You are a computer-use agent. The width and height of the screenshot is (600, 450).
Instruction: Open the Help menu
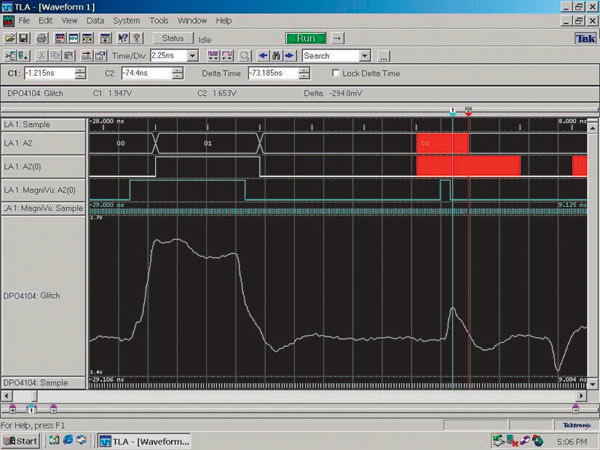click(x=224, y=21)
